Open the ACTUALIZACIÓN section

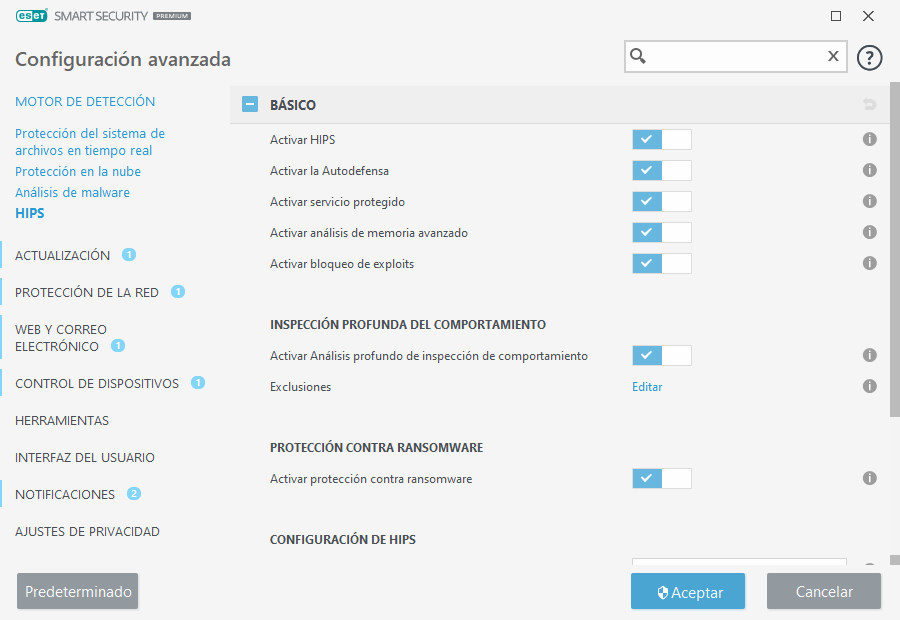[x=62, y=255]
